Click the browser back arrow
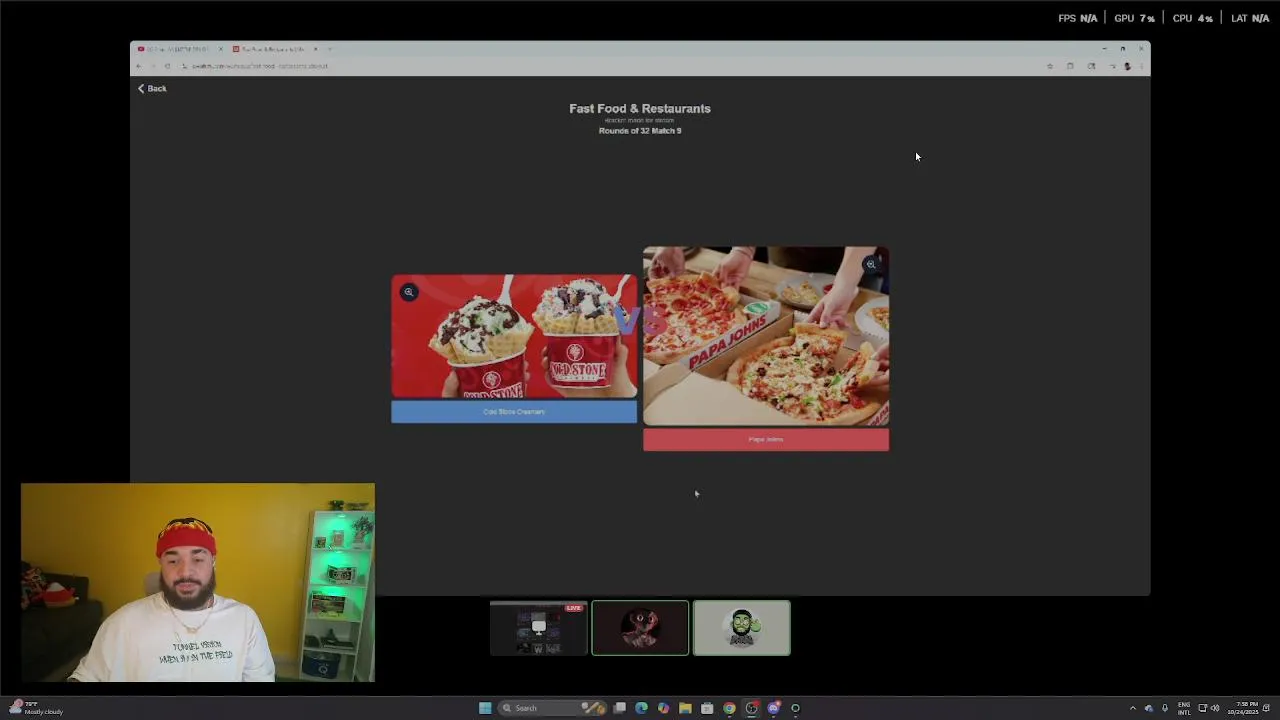 point(139,66)
